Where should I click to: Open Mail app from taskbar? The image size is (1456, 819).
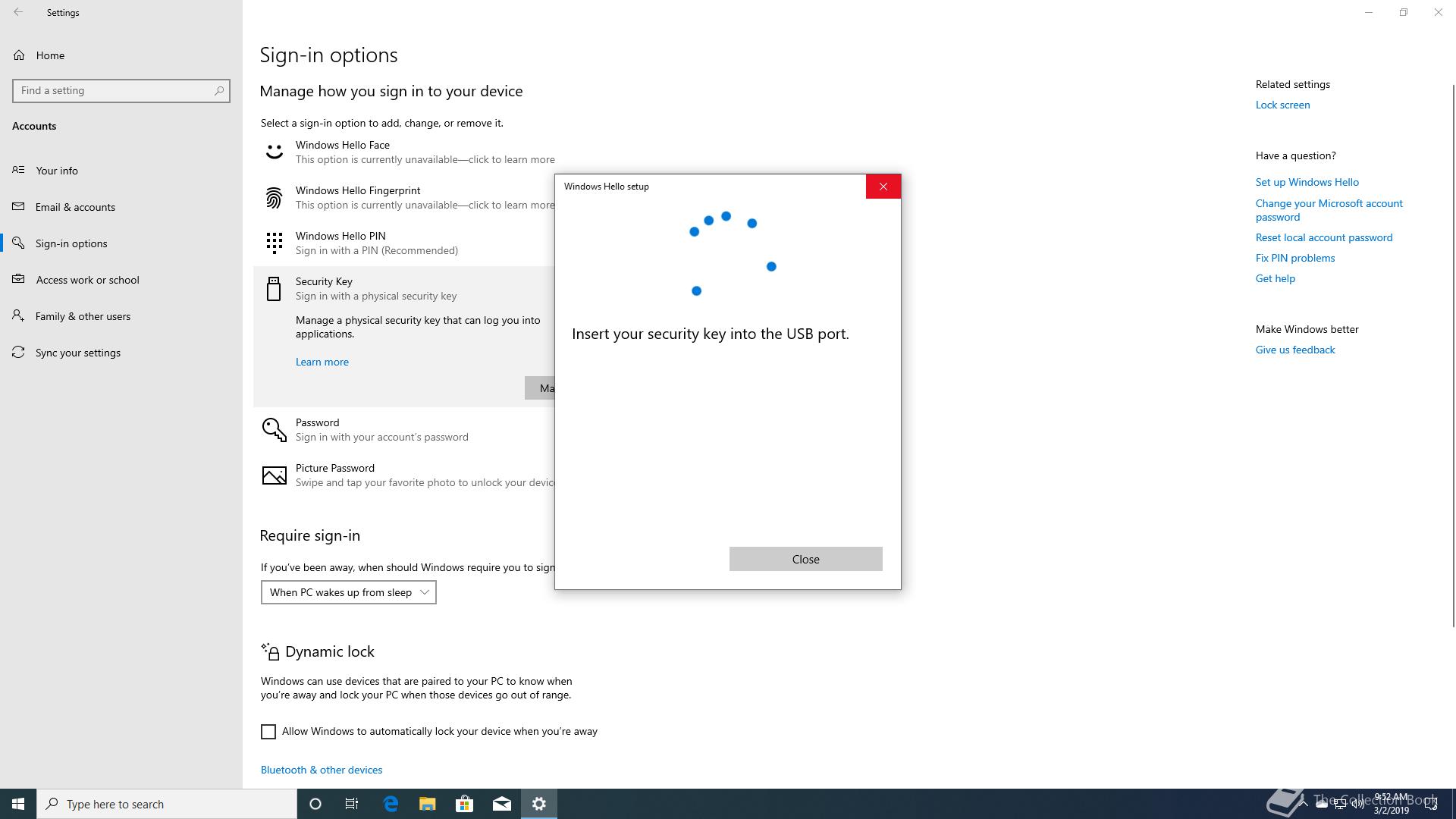pos(502,804)
